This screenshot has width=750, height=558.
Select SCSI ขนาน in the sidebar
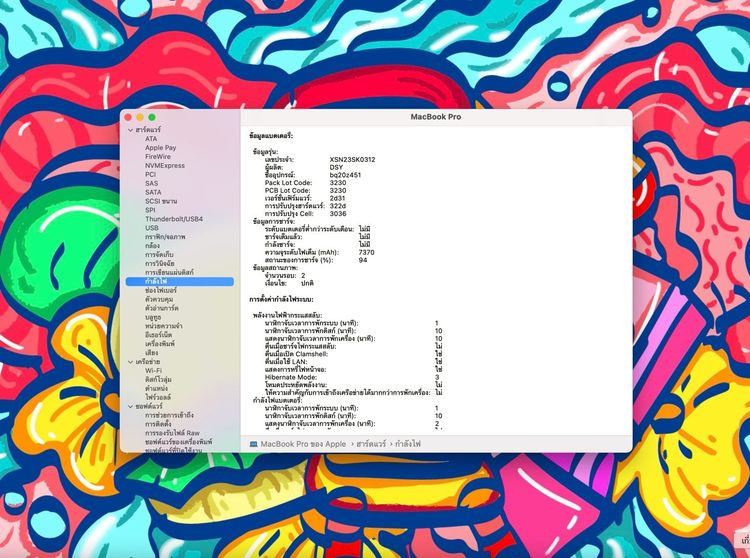point(161,201)
